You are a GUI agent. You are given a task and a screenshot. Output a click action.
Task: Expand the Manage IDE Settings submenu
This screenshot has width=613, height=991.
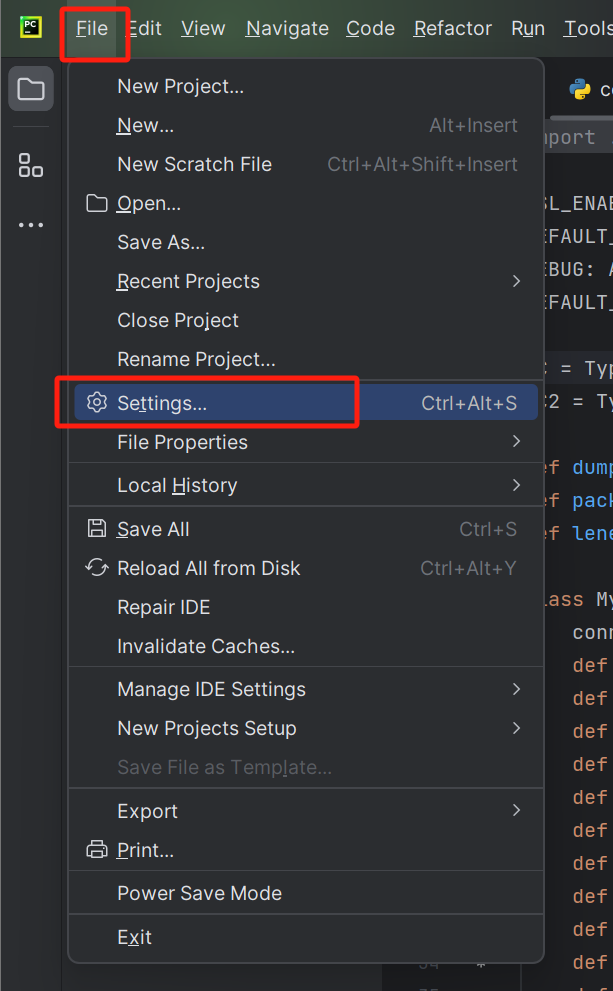(x=516, y=689)
